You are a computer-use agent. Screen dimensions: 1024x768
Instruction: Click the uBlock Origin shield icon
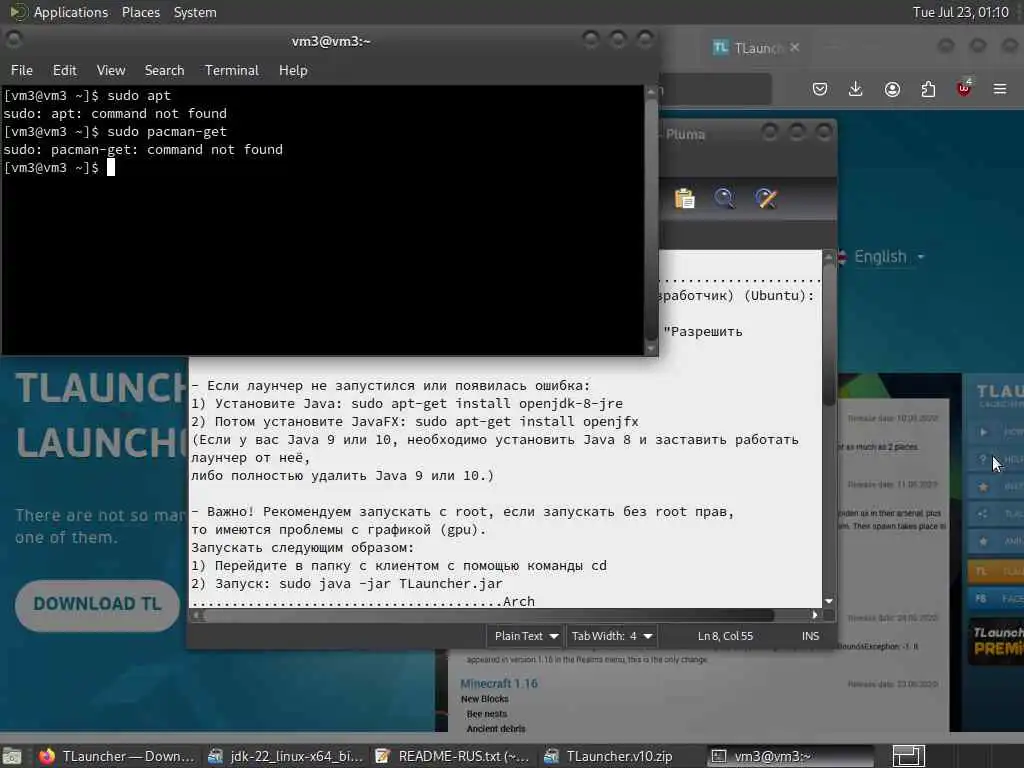(964, 89)
